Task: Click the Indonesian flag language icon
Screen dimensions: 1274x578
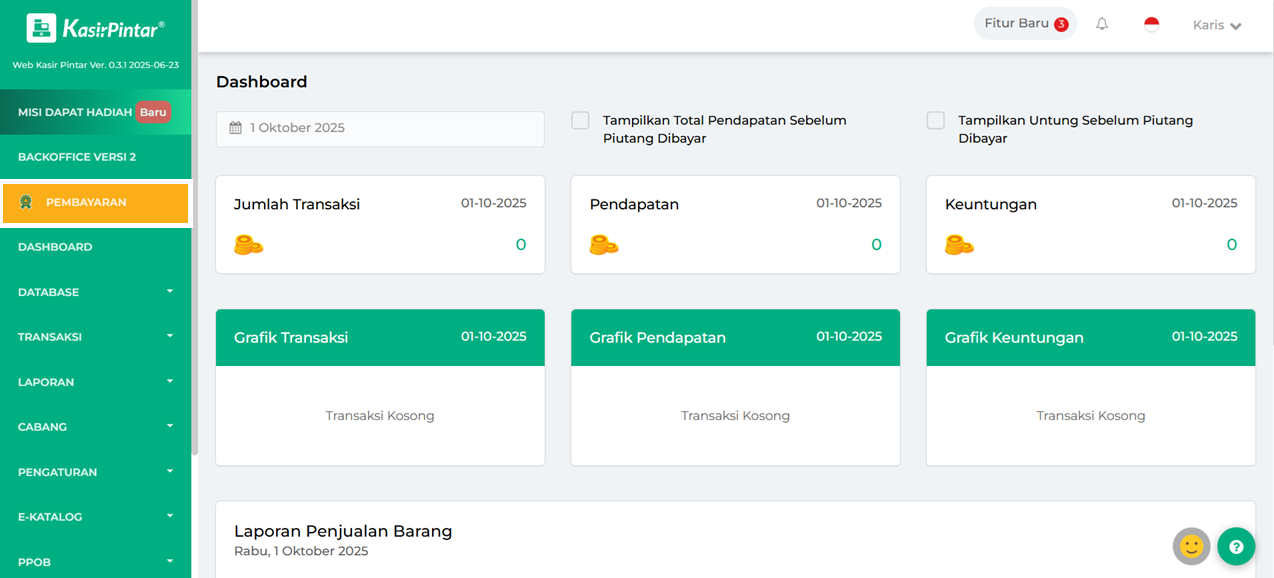Action: [1151, 24]
